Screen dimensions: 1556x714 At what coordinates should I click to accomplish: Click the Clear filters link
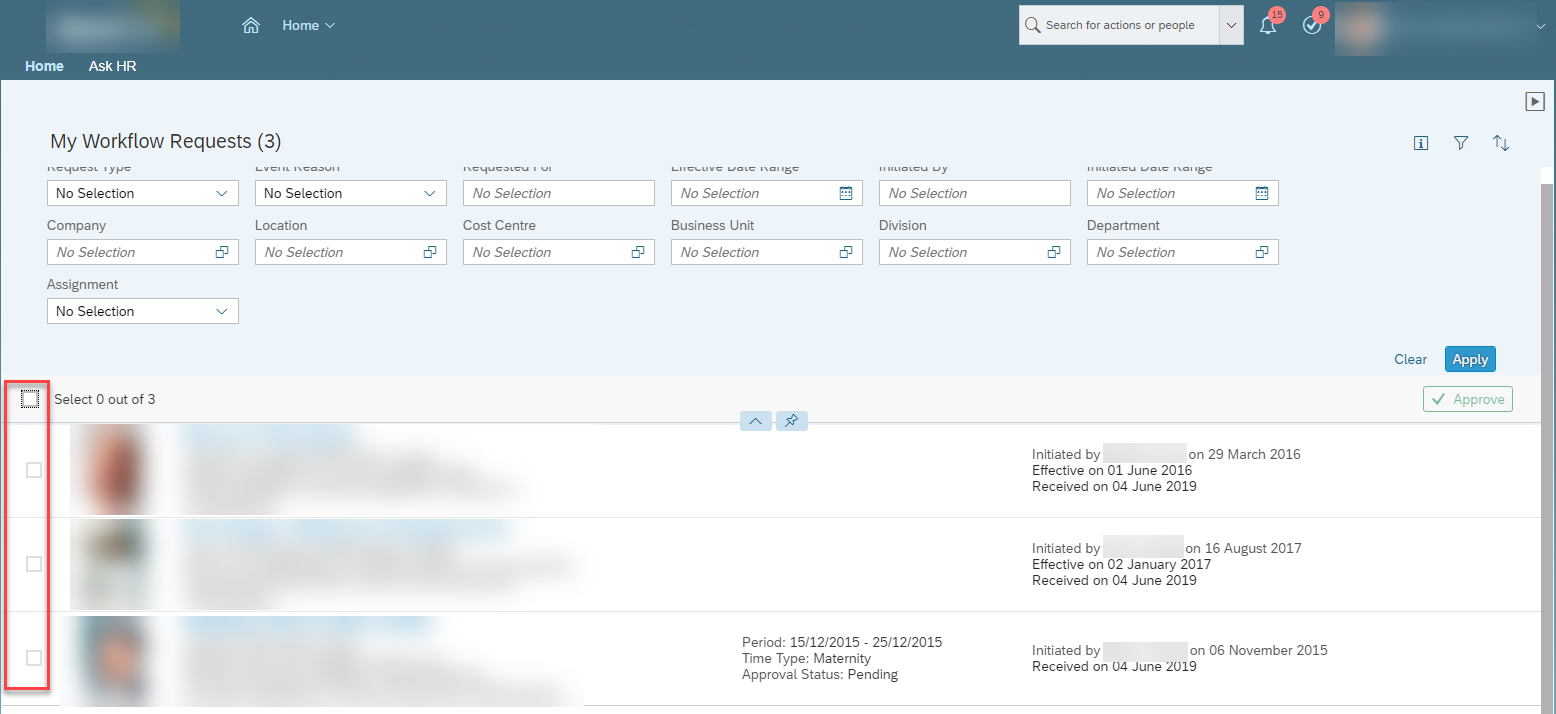tap(1411, 359)
